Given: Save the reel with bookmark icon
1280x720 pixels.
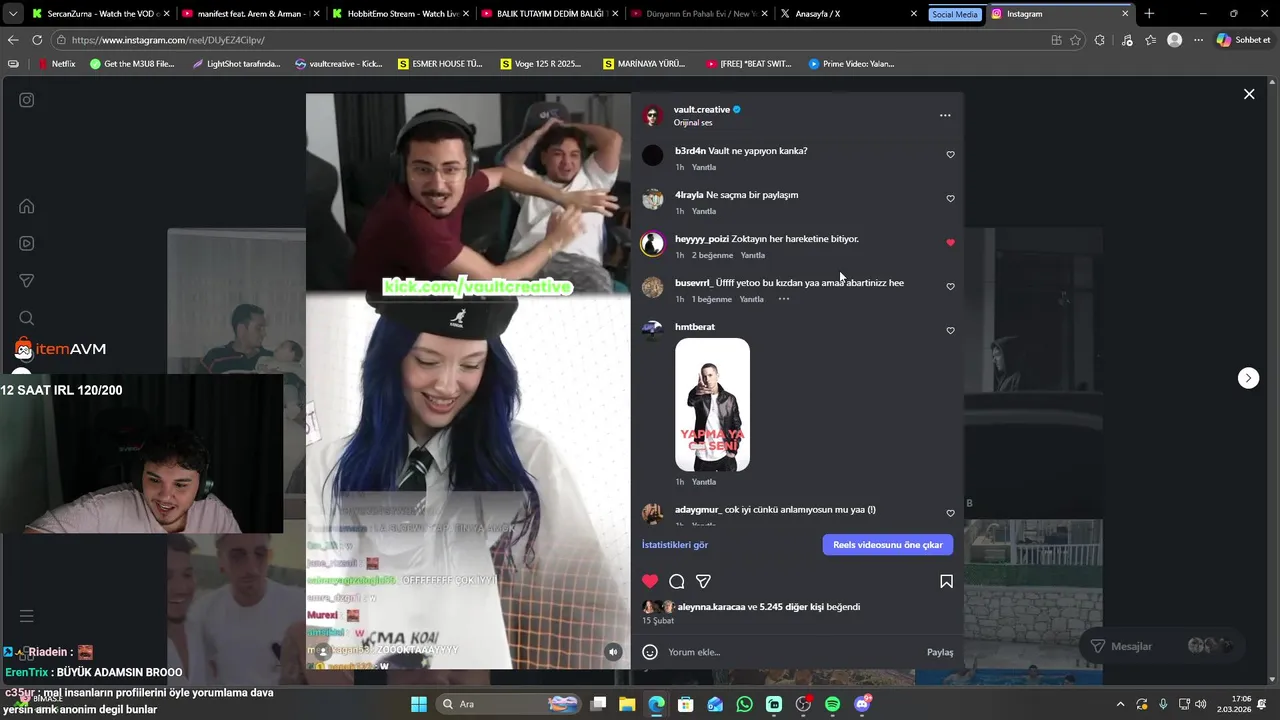Looking at the screenshot, I should pyautogui.click(x=946, y=581).
